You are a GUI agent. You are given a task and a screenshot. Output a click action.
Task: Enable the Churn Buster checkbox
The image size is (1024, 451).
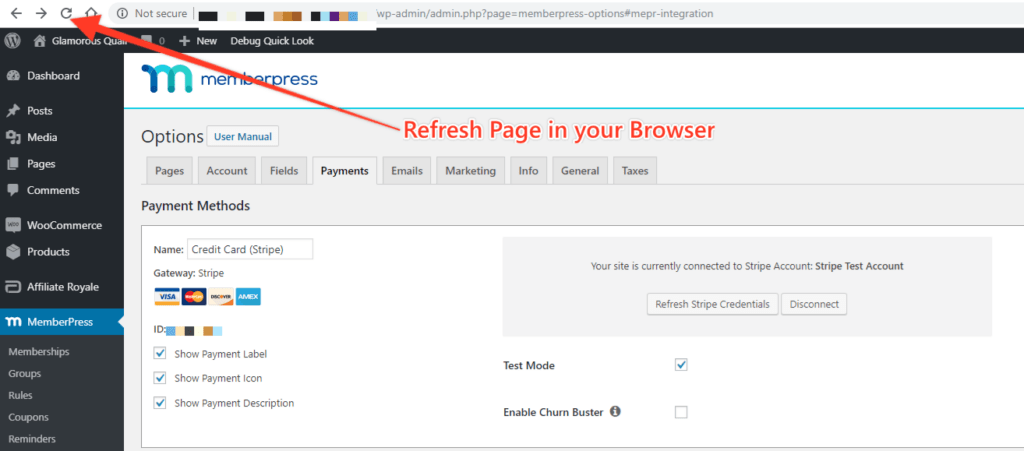pyautogui.click(x=681, y=412)
